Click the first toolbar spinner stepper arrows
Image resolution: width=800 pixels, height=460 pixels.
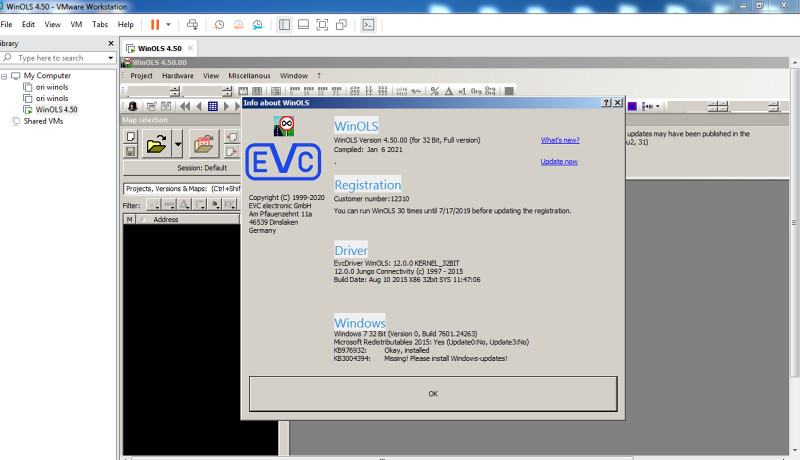[x=175, y=91]
